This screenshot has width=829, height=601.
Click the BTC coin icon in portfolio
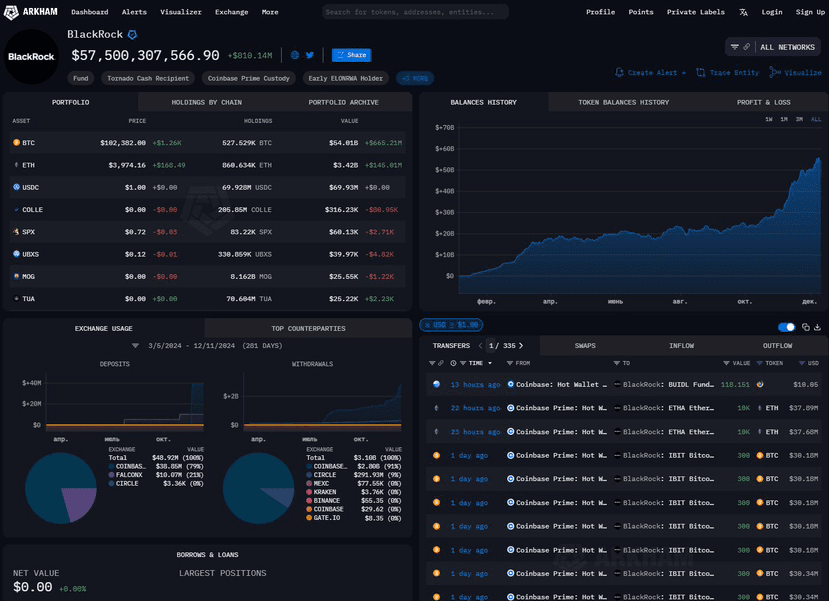click(16, 143)
